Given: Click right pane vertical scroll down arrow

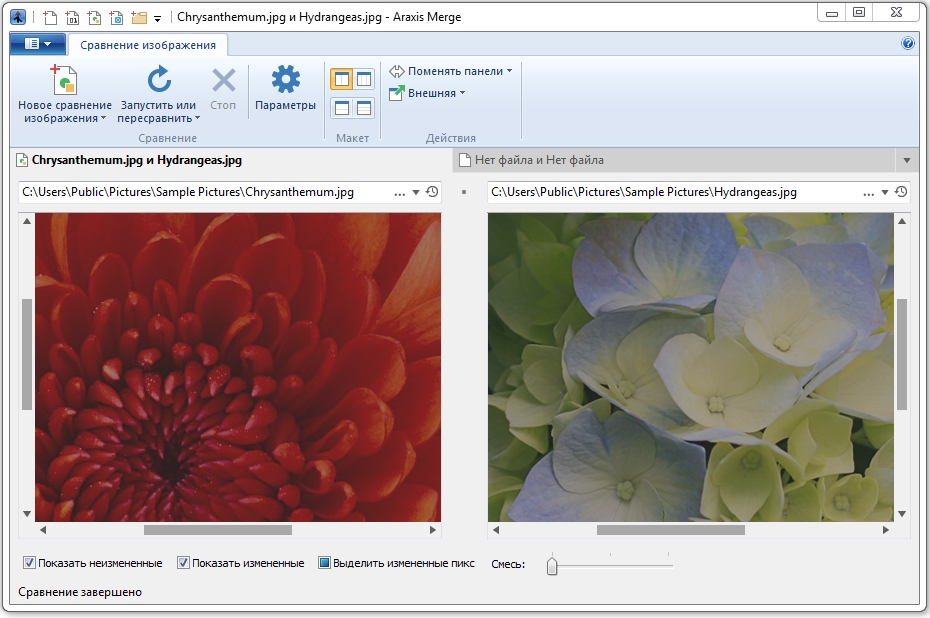Looking at the screenshot, I should (902, 514).
